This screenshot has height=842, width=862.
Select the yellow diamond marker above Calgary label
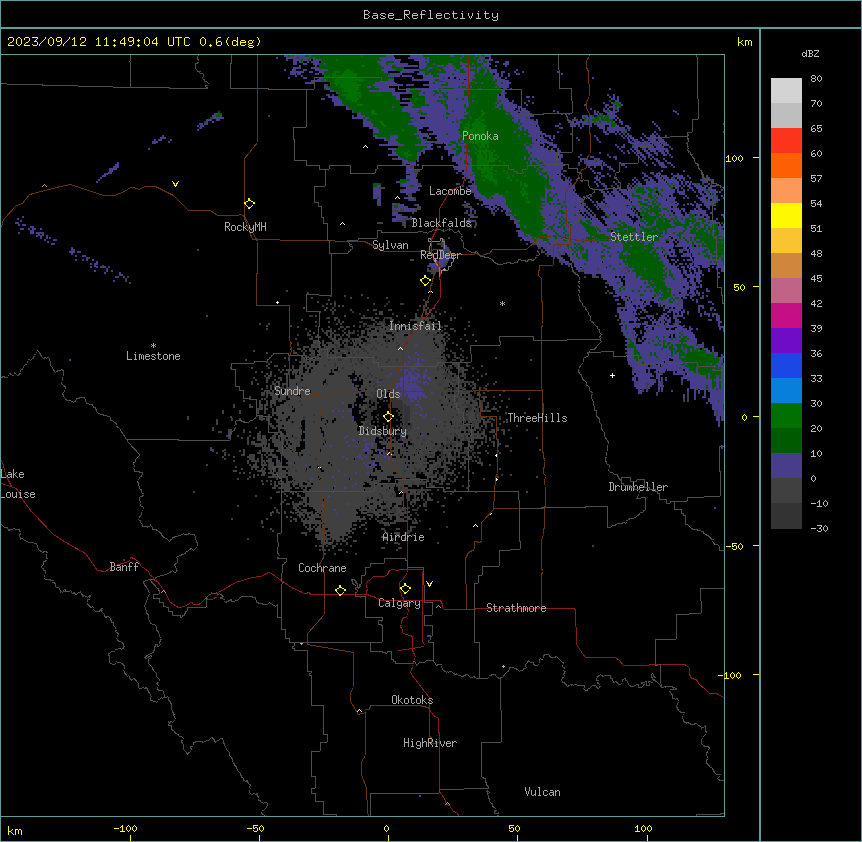coord(405,589)
